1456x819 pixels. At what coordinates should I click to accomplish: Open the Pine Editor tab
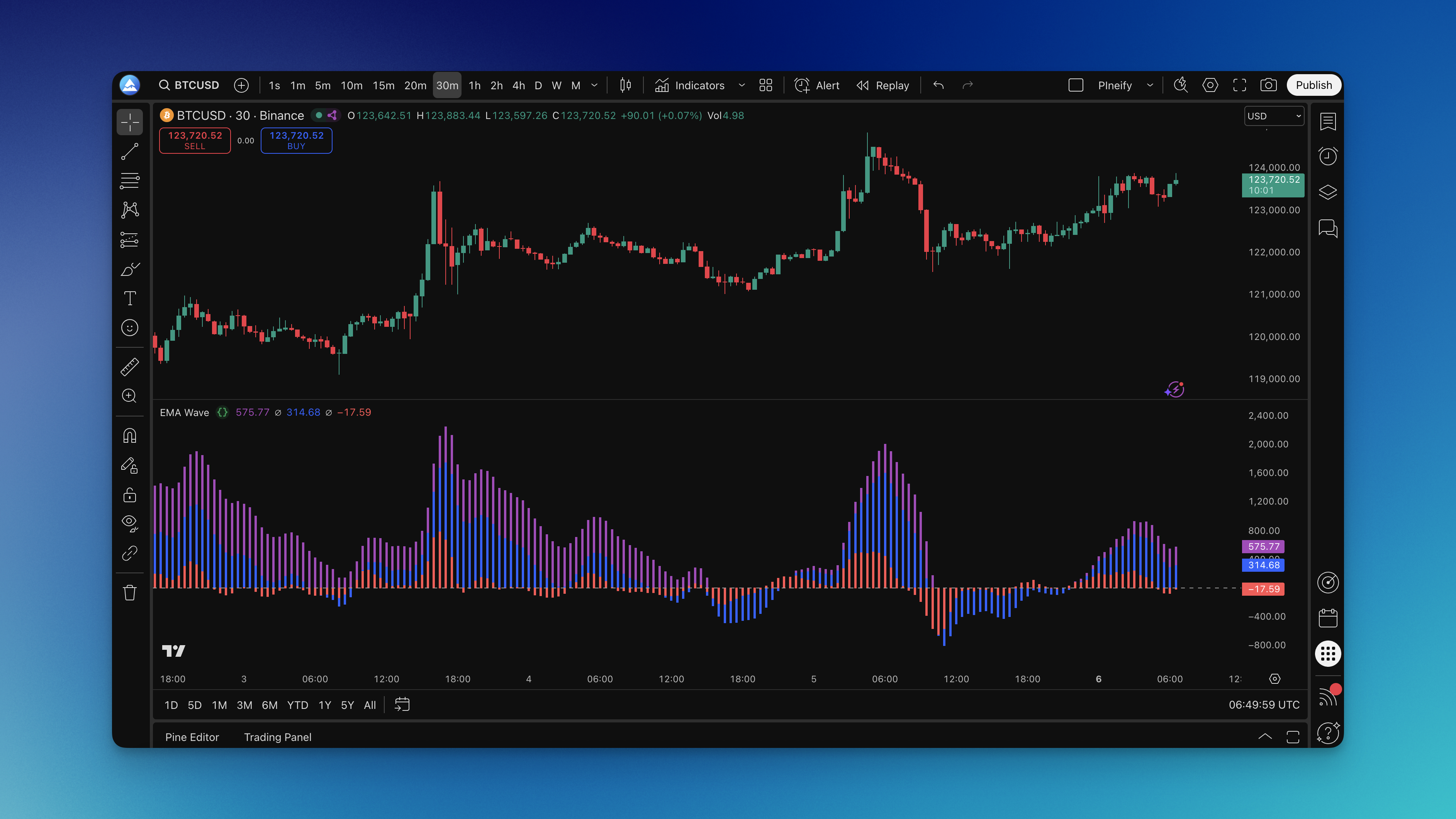click(192, 736)
